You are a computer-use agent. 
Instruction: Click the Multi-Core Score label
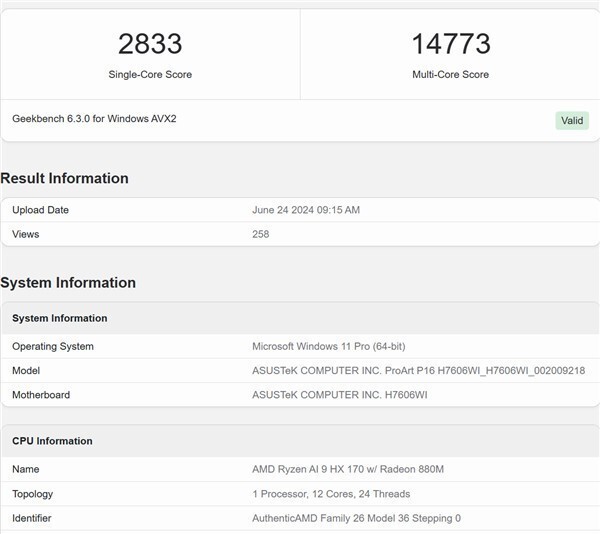click(x=450, y=74)
